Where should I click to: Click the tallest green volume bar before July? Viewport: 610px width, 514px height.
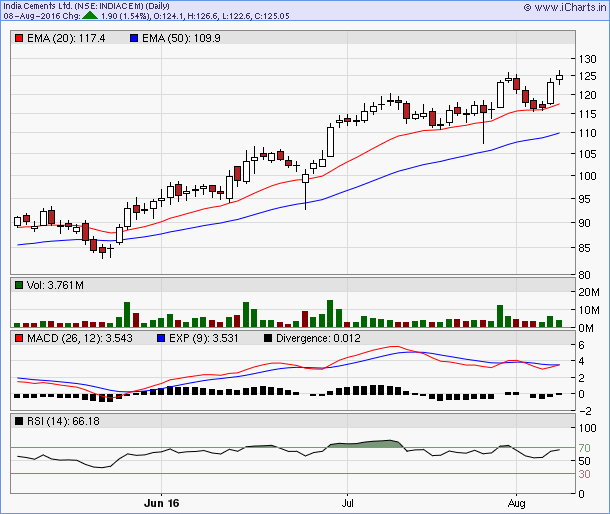pos(330,313)
